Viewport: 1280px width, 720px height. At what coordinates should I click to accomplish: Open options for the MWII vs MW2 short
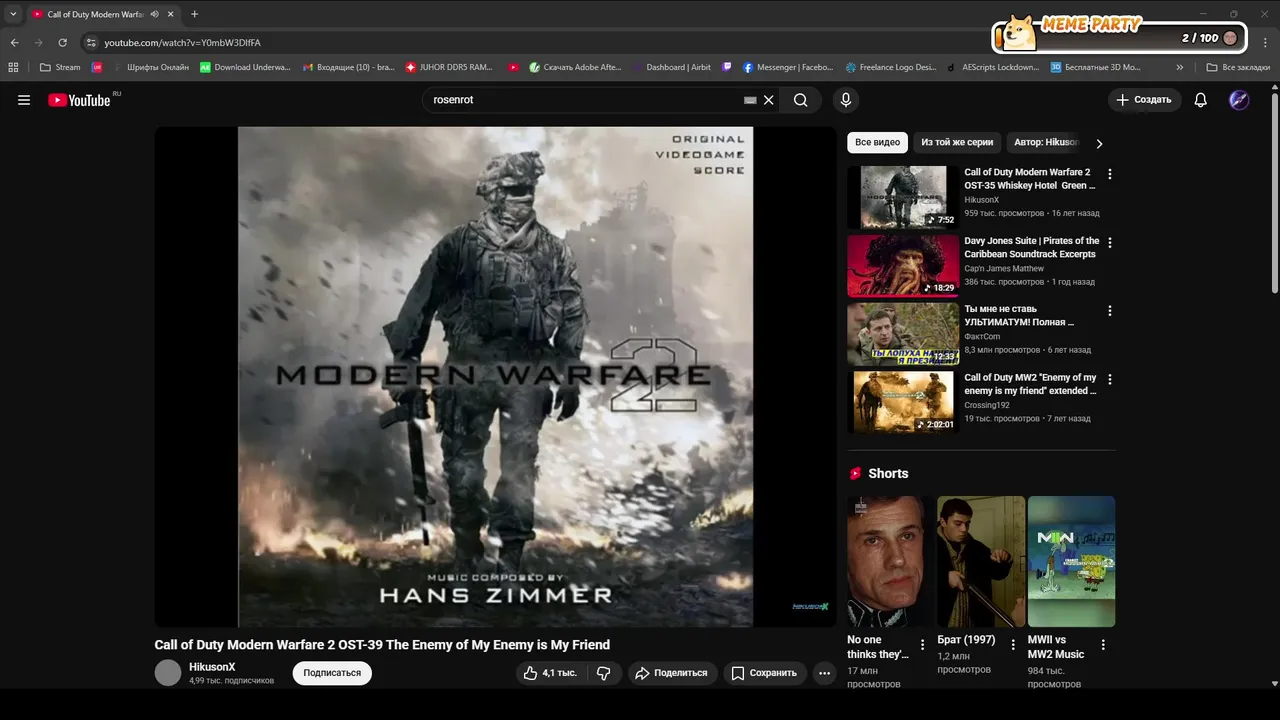tap(1103, 645)
